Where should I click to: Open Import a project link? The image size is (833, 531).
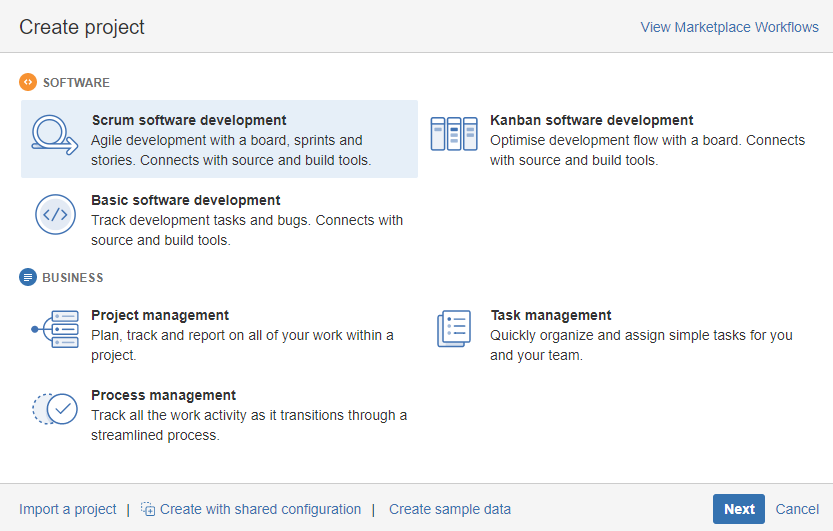pos(67,509)
